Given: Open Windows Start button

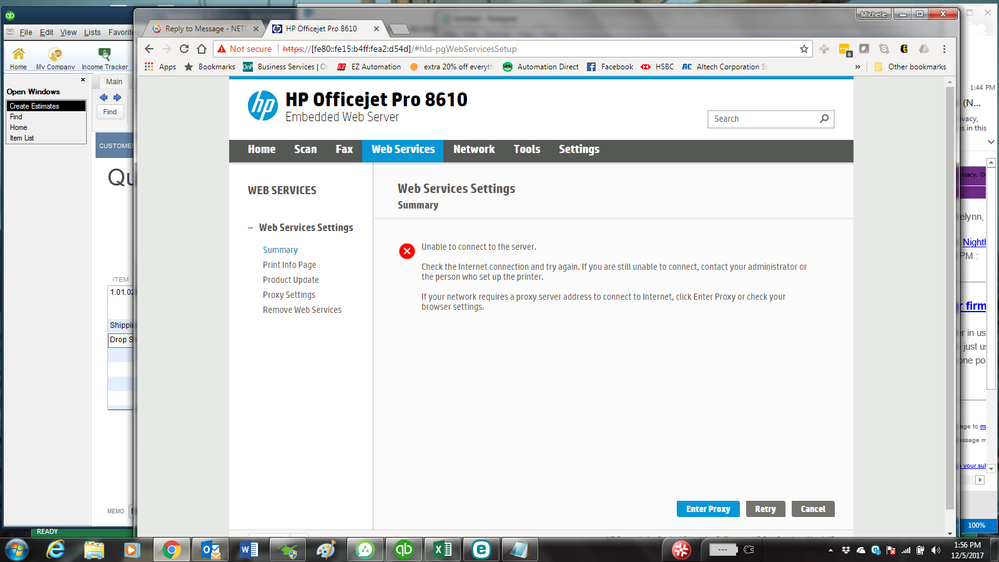Looking at the screenshot, I should (x=16, y=549).
